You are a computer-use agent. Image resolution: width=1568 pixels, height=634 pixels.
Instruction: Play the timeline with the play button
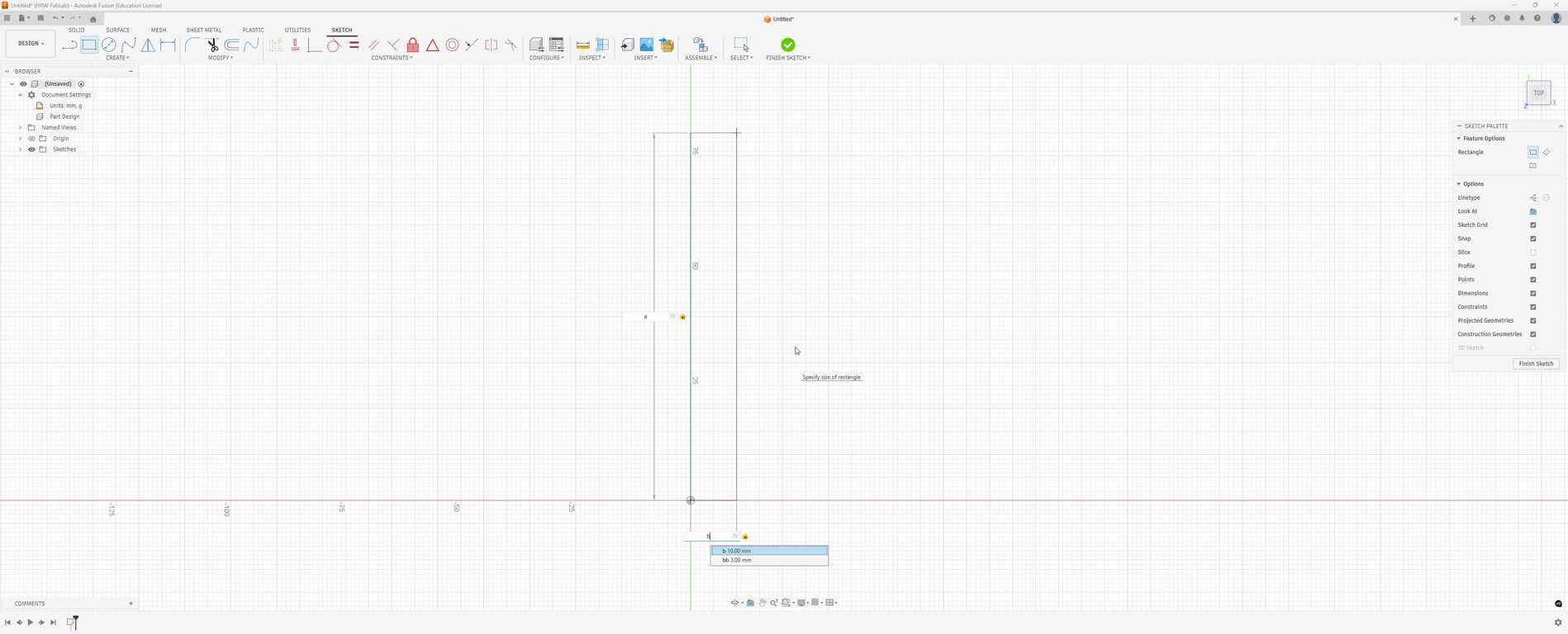click(31, 622)
